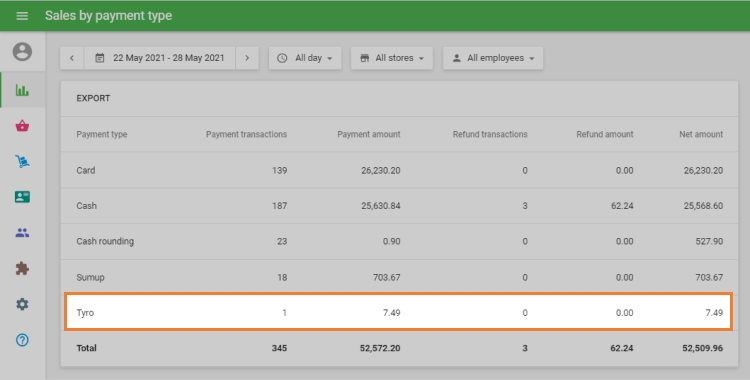
Task: Open the Items basket icon
Action: click(x=22, y=126)
